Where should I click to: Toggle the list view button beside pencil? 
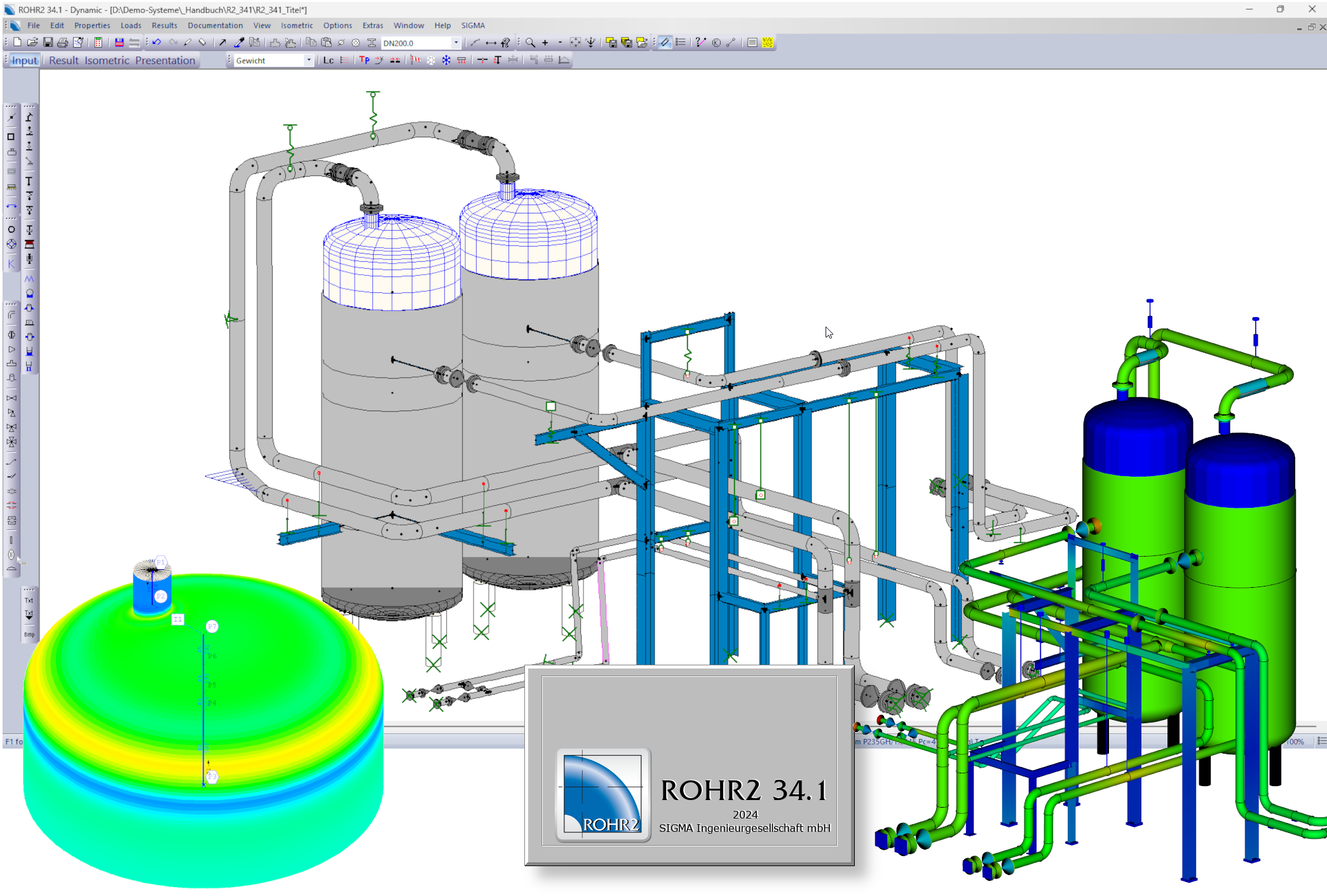pos(681,43)
